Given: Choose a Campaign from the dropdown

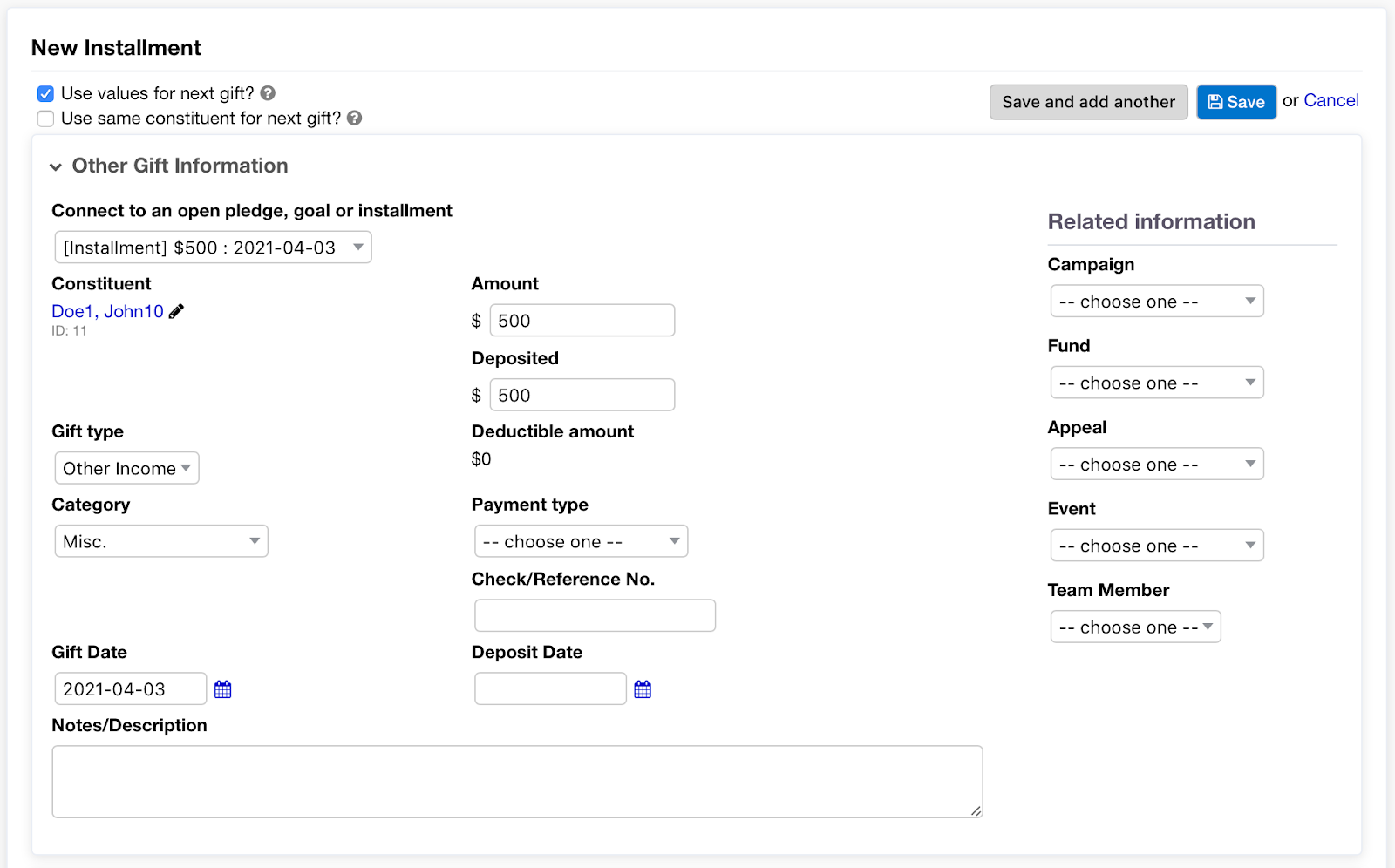Looking at the screenshot, I should pos(1156,302).
